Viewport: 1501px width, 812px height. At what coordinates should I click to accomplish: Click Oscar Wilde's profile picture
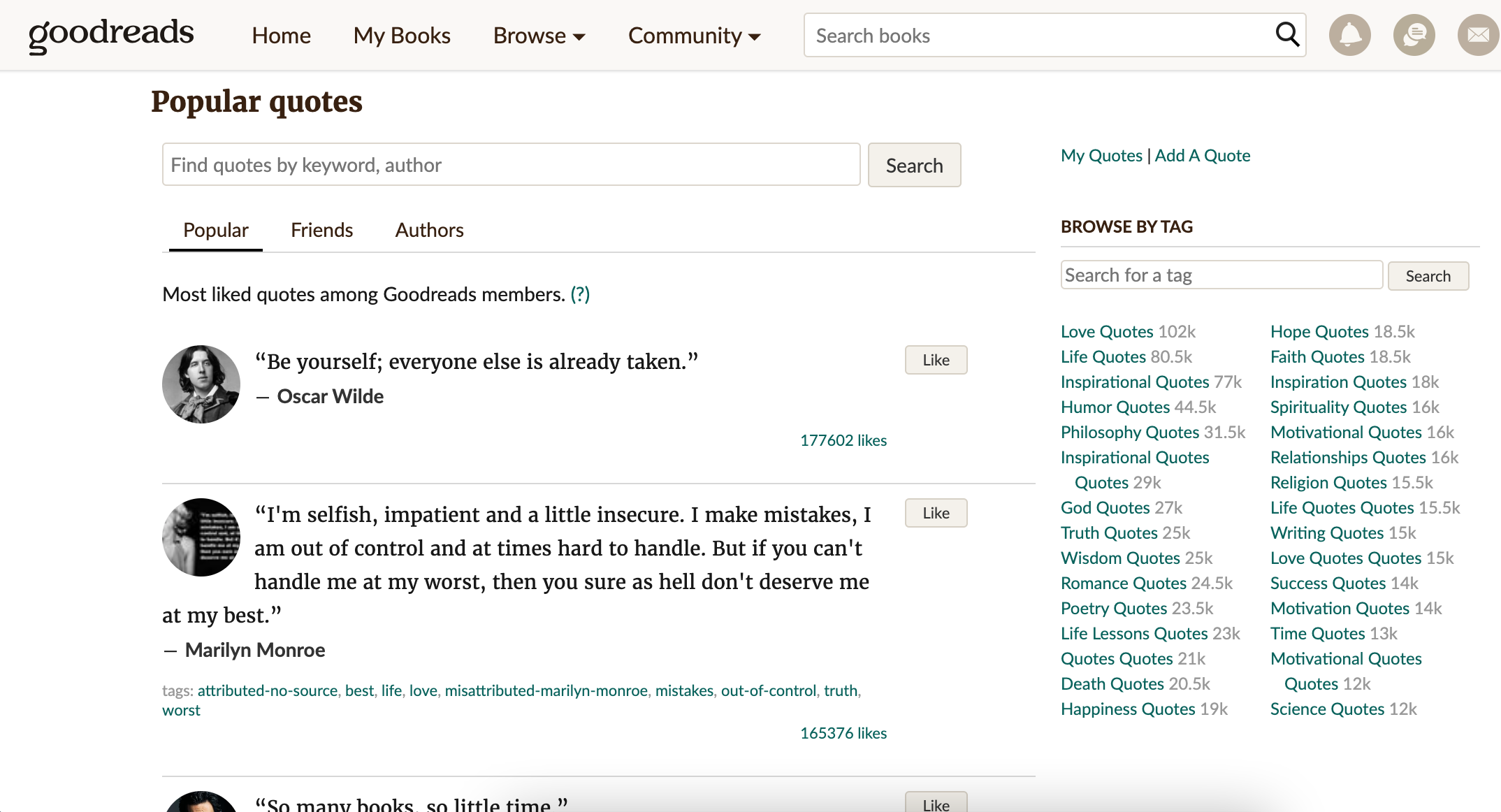click(x=201, y=384)
